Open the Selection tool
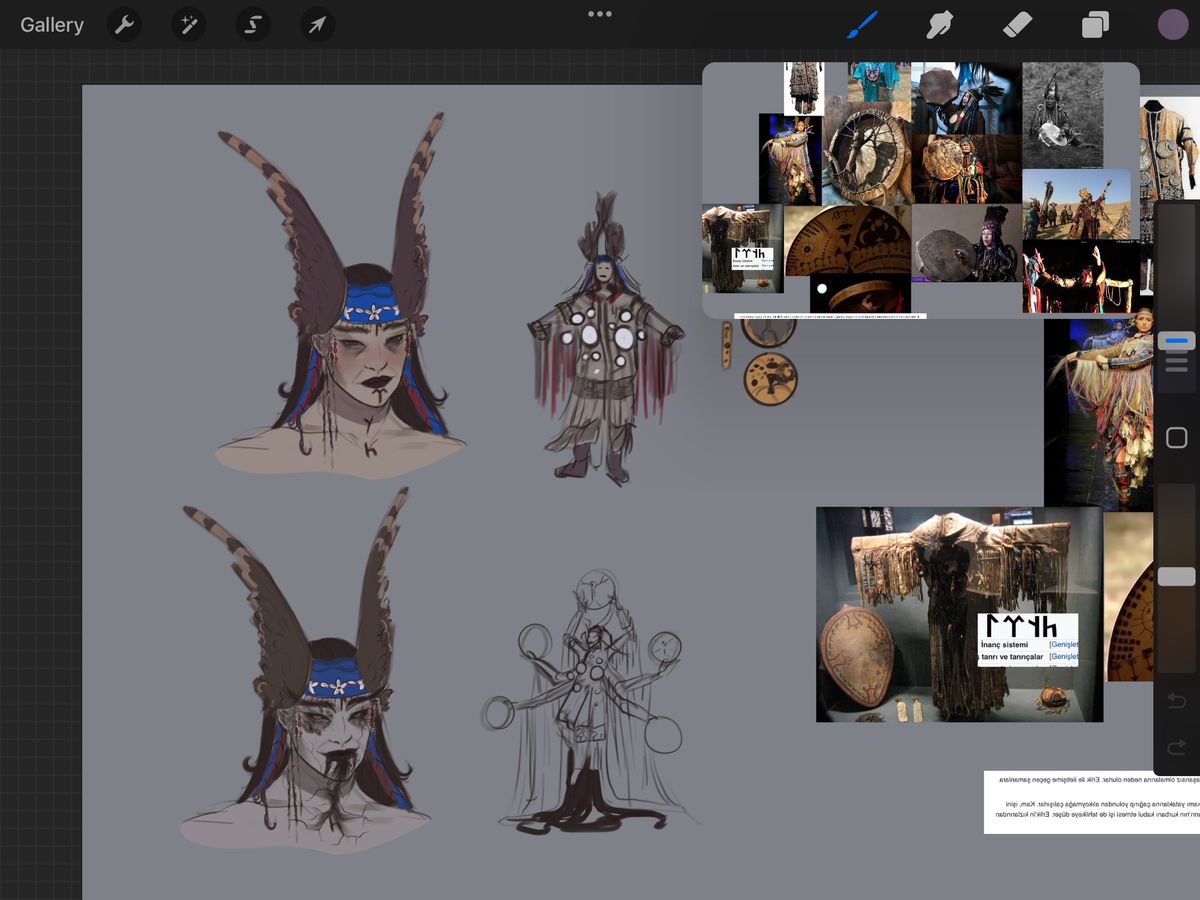This screenshot has height=900, width=1200. [253, 24]
